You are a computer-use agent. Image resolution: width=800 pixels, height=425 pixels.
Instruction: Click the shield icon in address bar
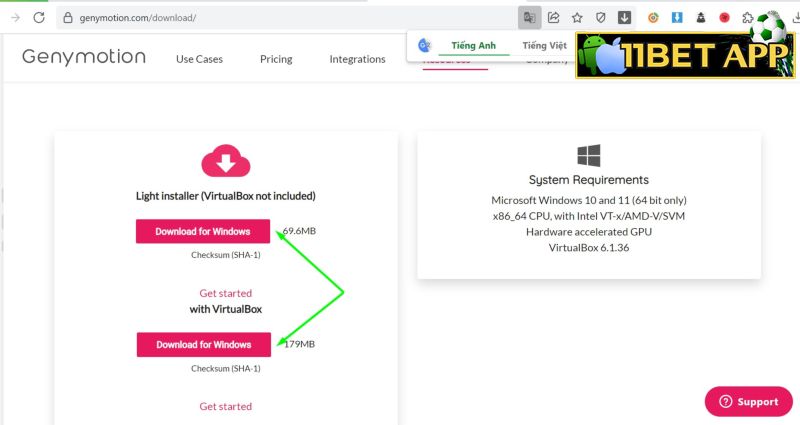point(601,18)
